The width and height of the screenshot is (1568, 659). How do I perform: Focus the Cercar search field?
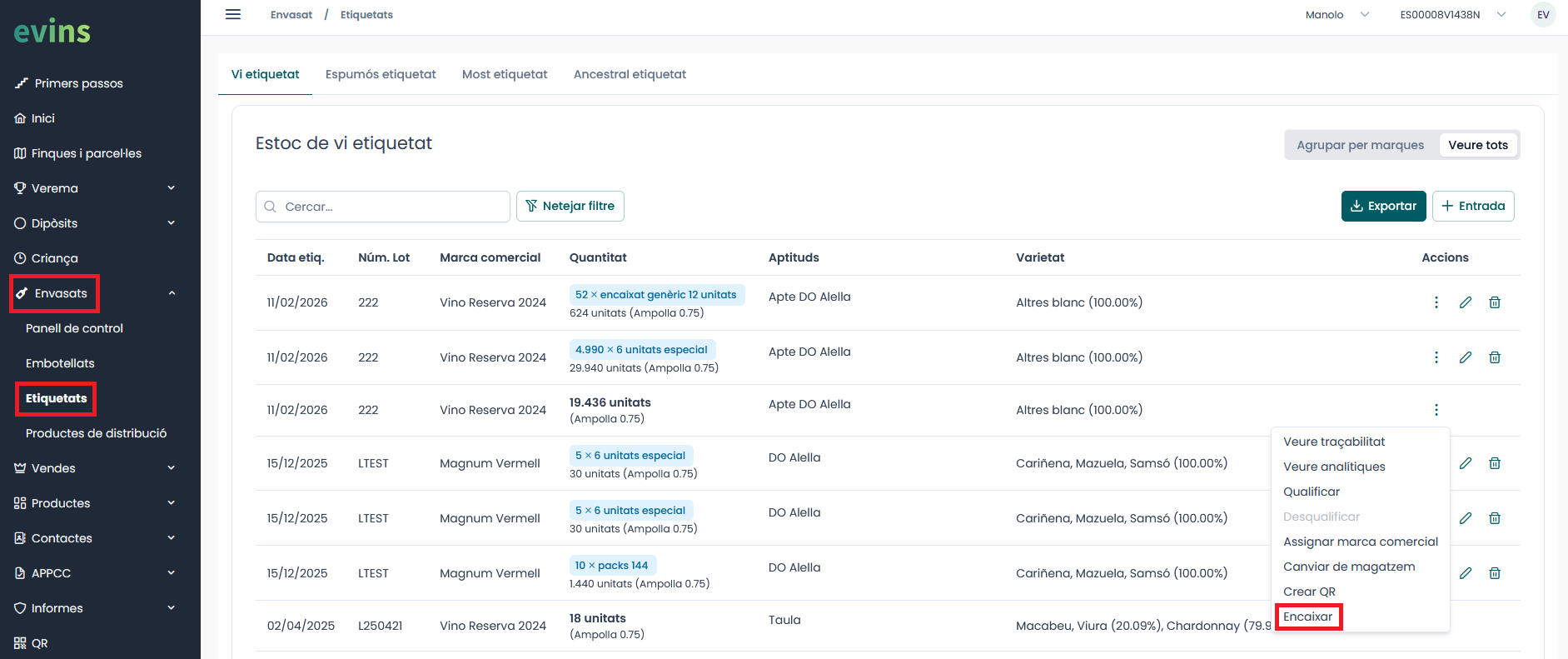pyautogui.click(x=383, y=207)
